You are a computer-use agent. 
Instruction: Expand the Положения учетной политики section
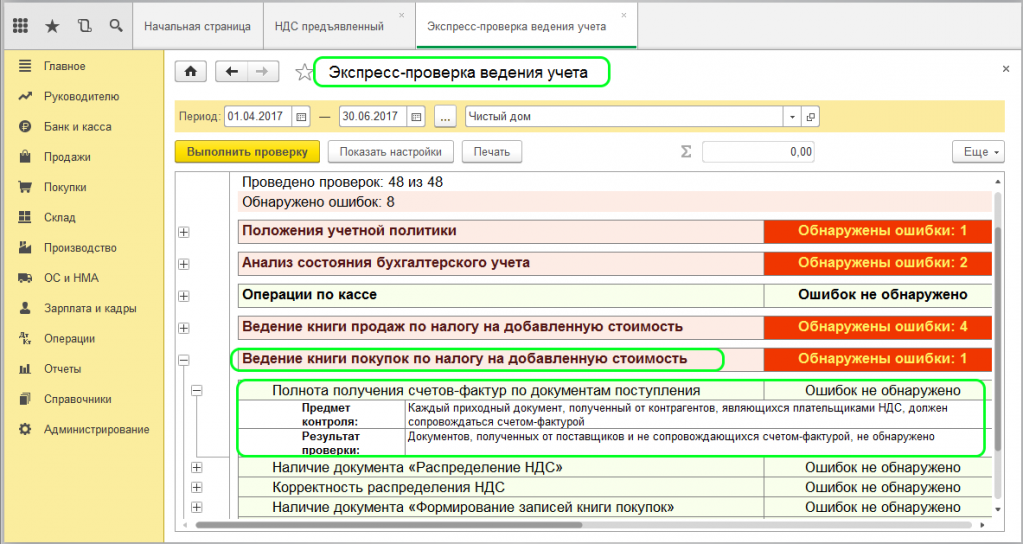click(183, 233)
